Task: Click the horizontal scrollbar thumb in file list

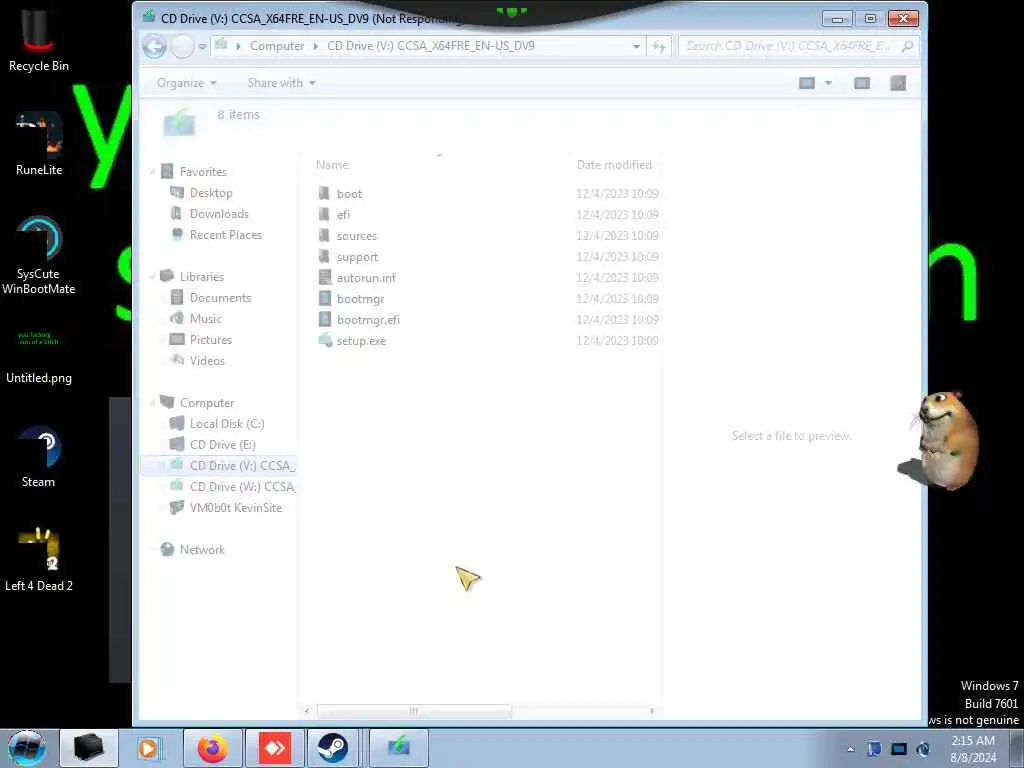Action: click(413, 711)
